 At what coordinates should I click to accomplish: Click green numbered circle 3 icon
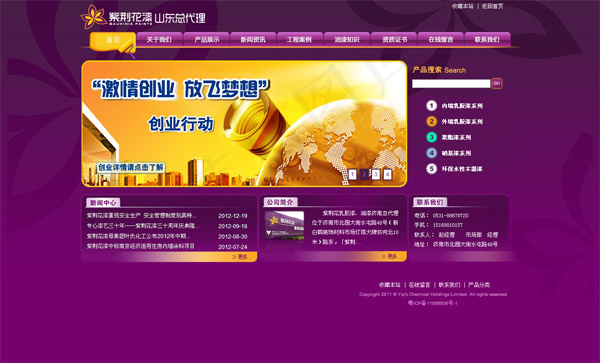point(431,137)
